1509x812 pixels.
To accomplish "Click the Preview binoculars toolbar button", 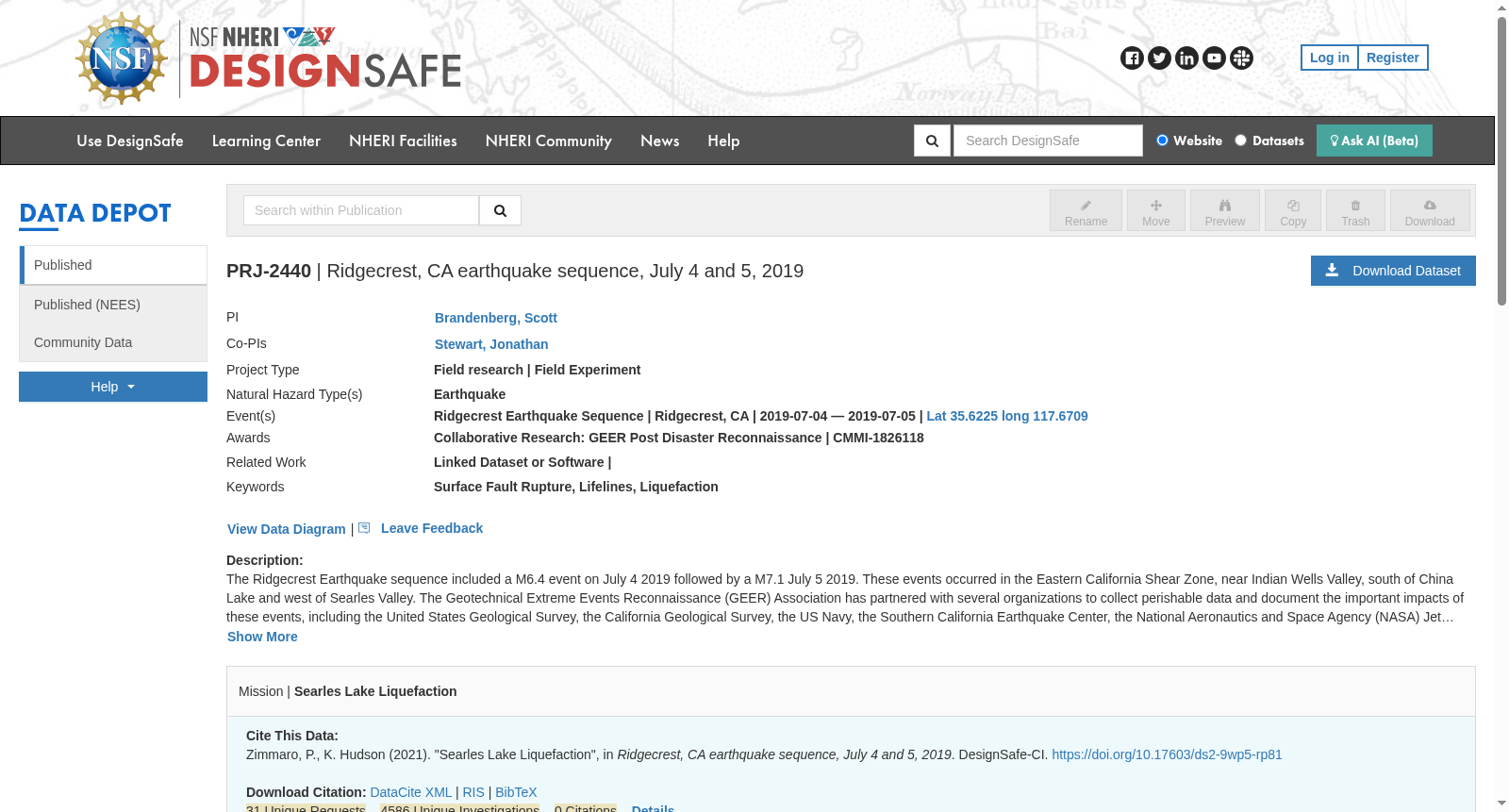I will 1224,210.
